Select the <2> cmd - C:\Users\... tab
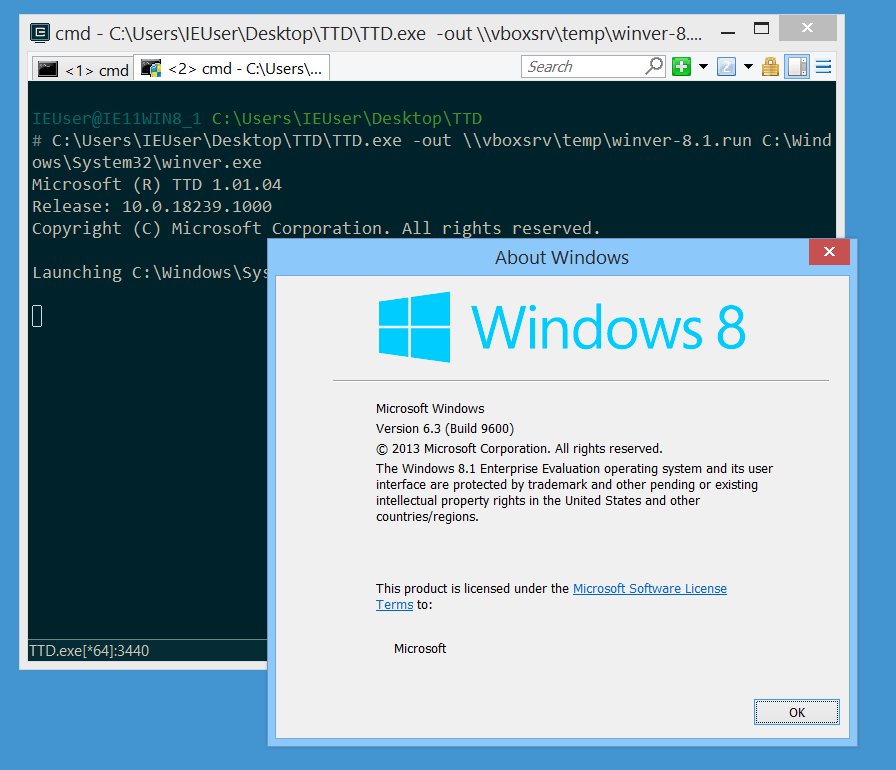Viewport: 896px width, 770px height. click(x=231, y=69)
